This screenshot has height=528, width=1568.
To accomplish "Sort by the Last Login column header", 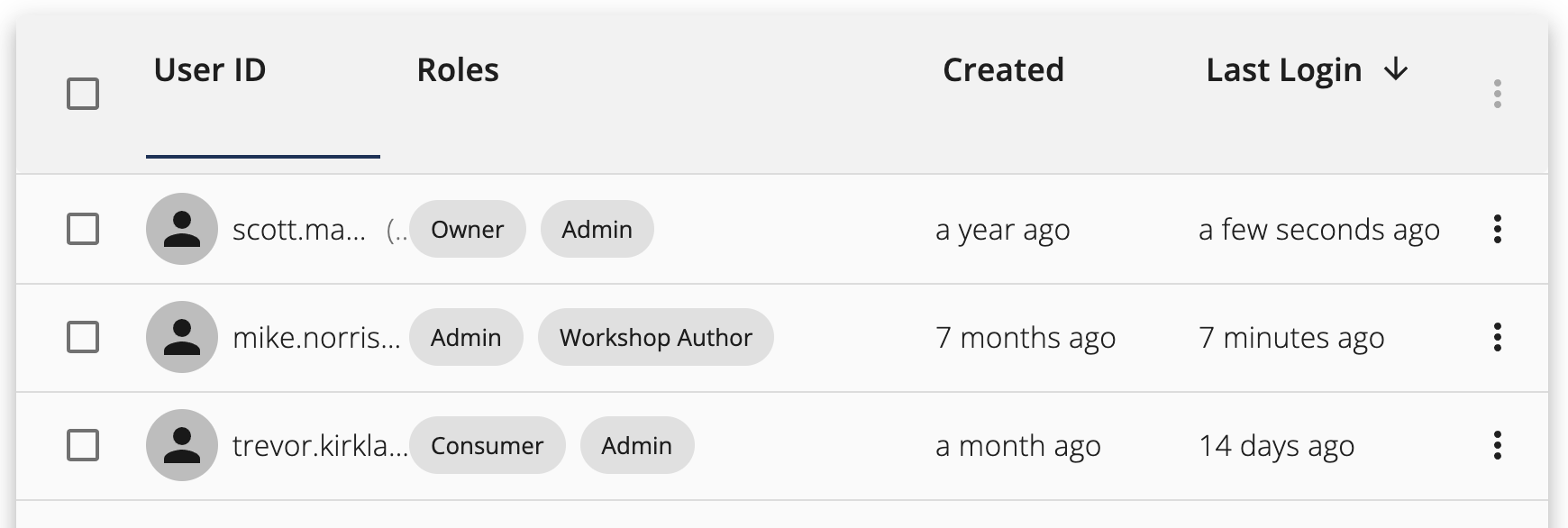I will (1283, 70).
